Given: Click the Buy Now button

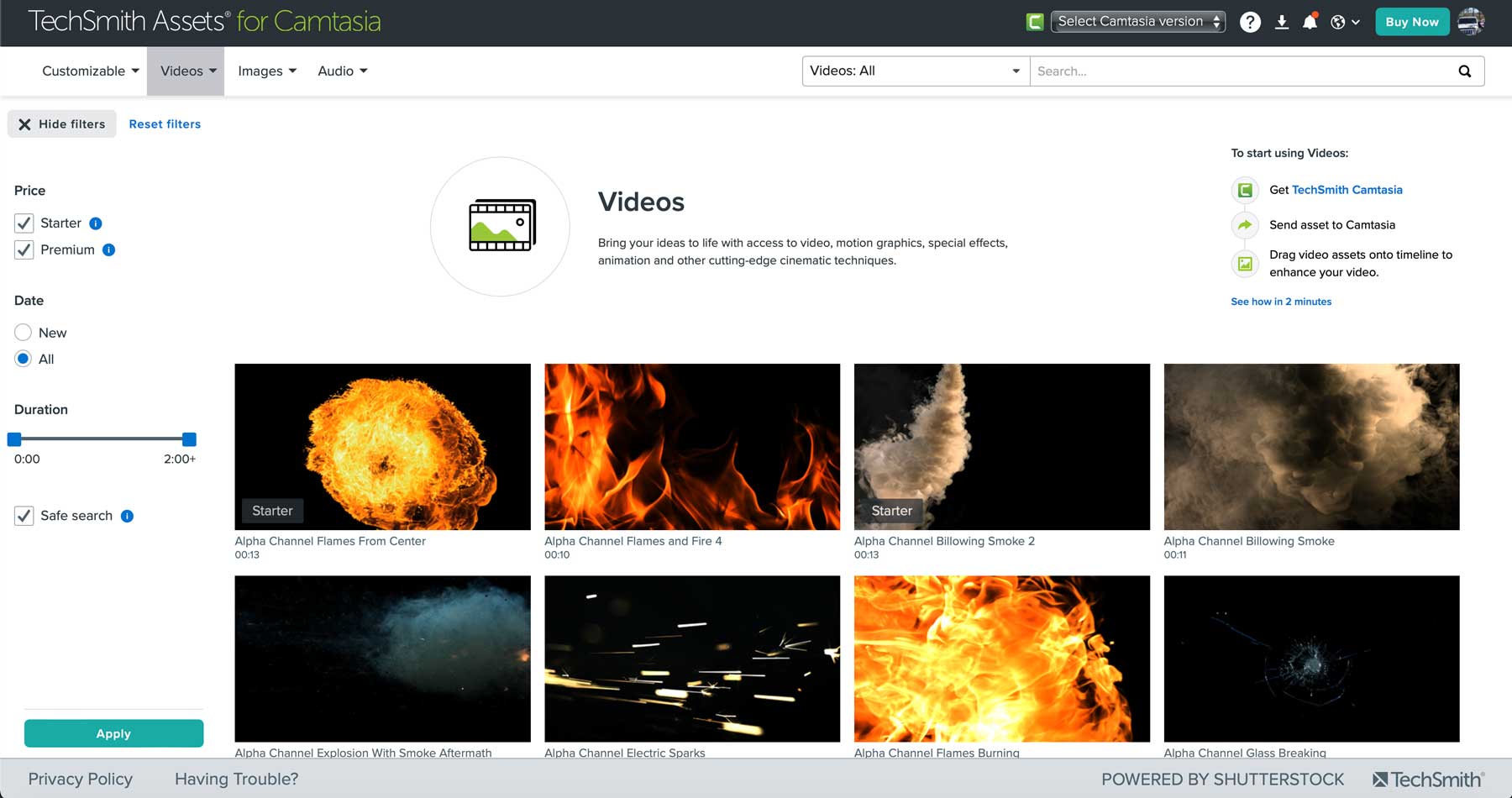Looking at the screenshot, I should pos(1412,22).
